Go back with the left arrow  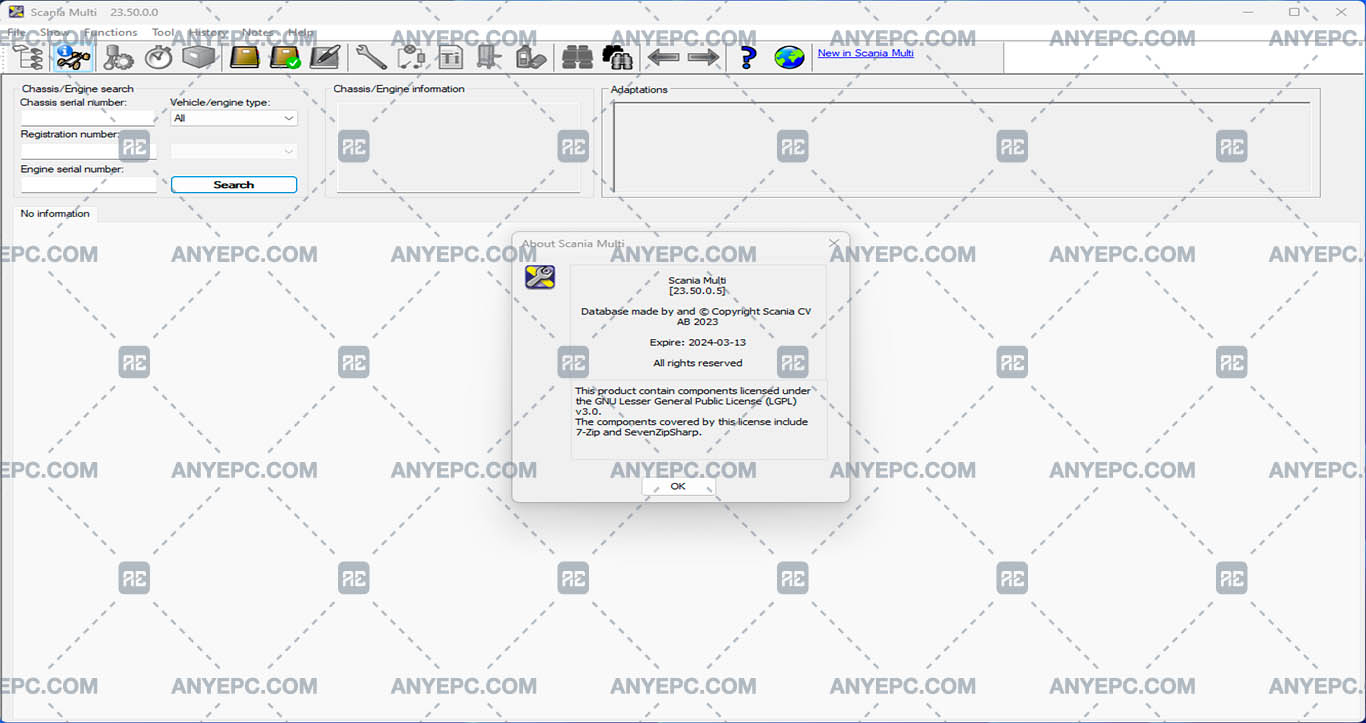click(x=663, y=57)
